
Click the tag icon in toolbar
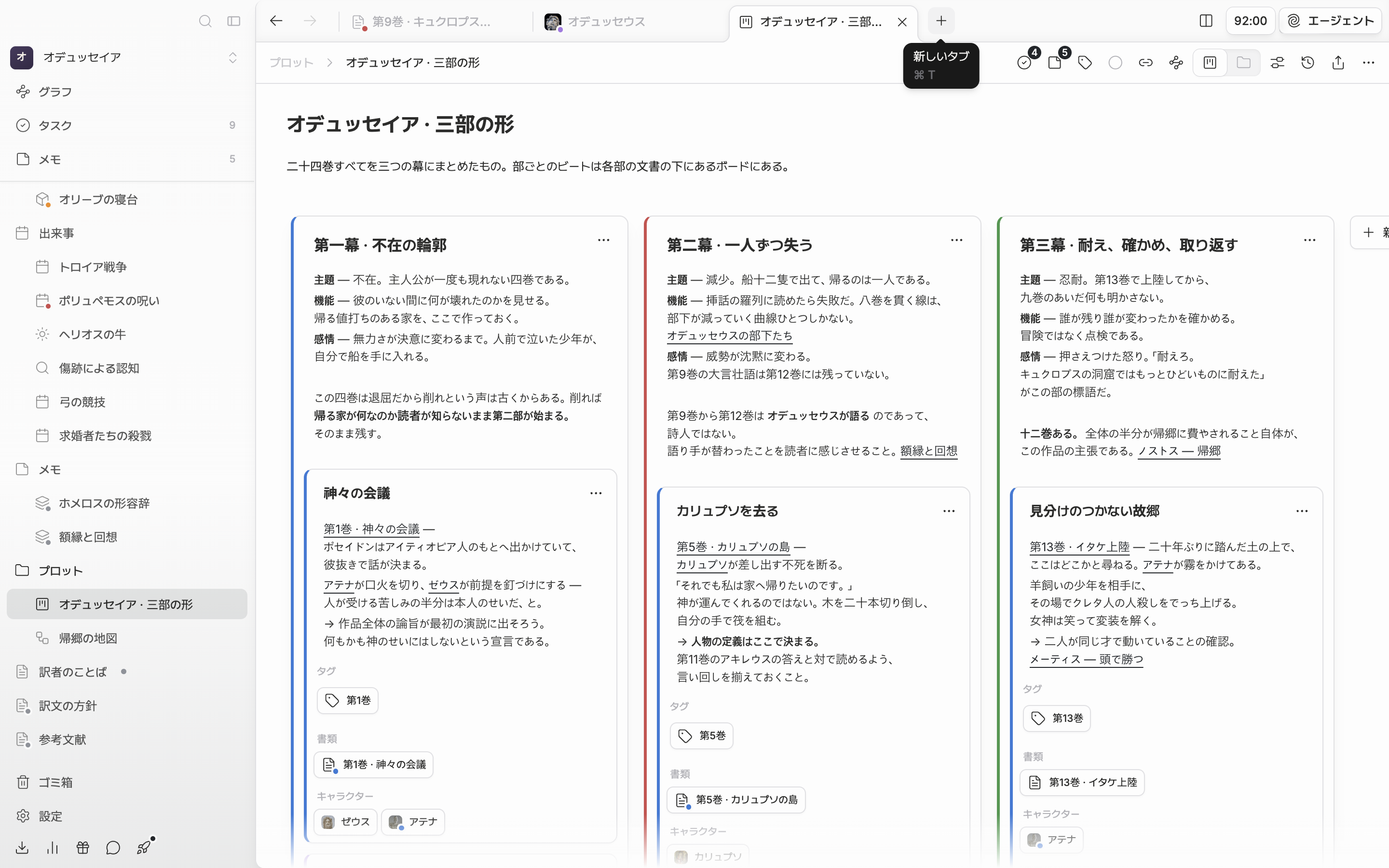click(x=1085, y=63)
